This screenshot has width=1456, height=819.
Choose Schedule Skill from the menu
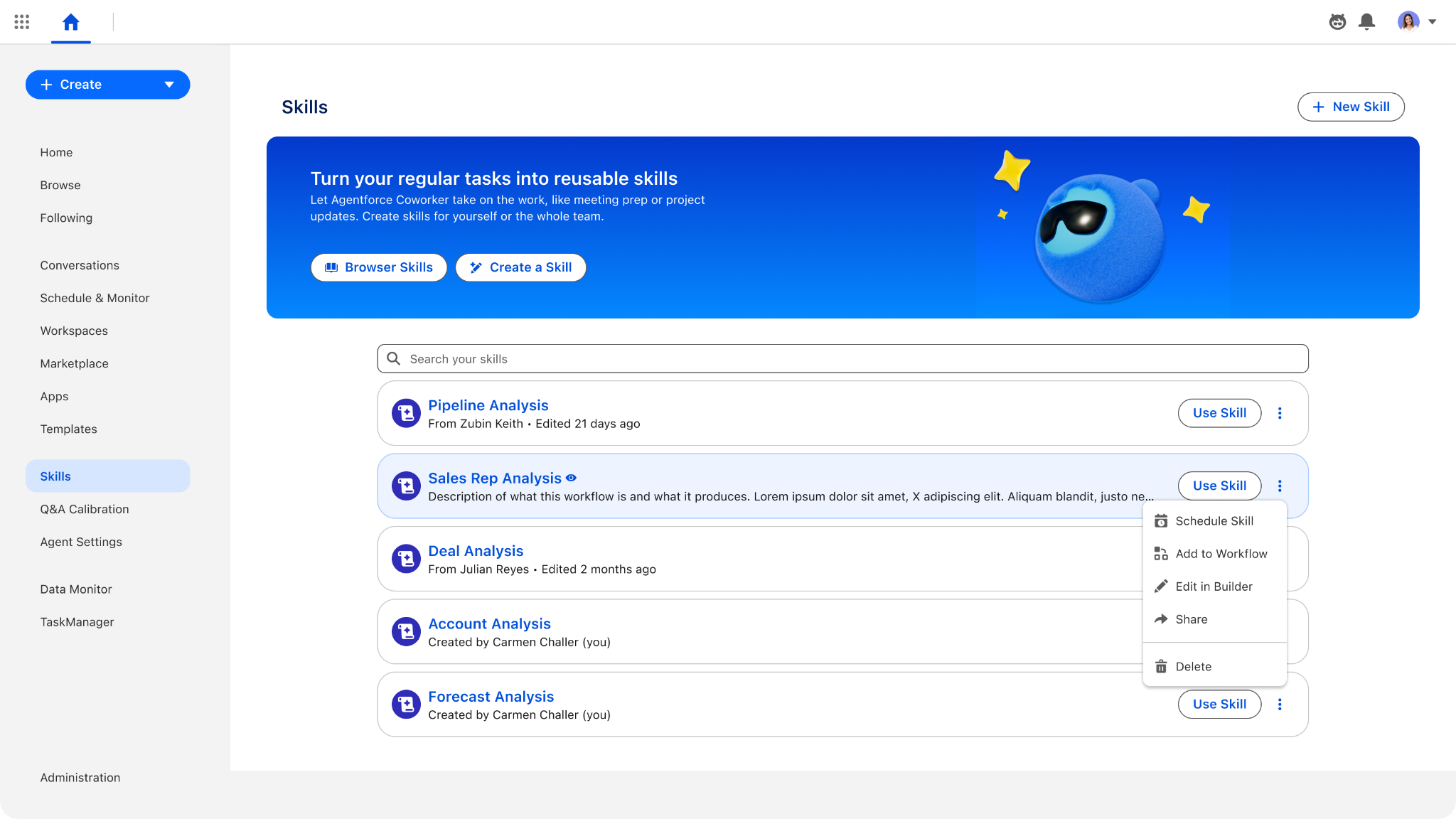[x=1214, y=521]
